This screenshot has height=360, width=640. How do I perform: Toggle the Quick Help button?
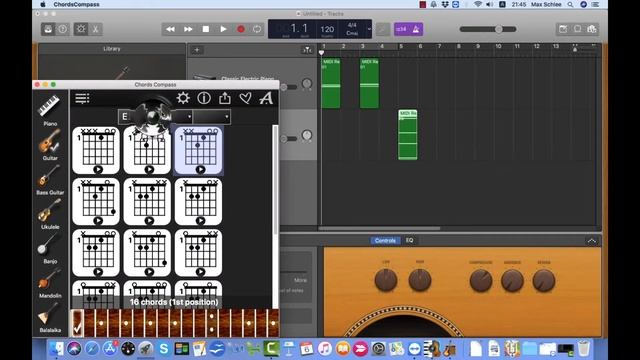click(x=62, y=29)
